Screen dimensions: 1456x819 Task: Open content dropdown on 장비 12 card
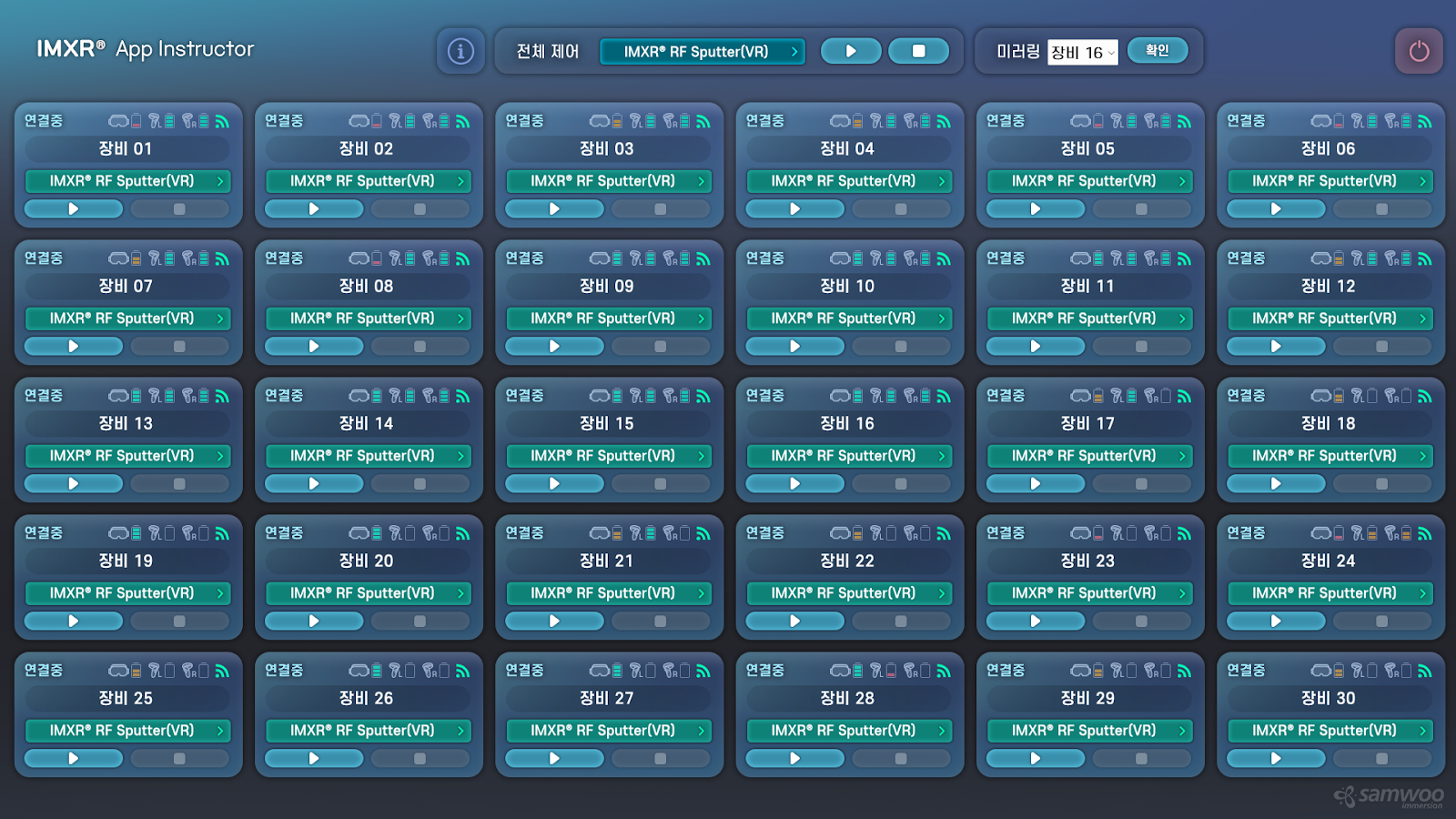point(1330,318)
